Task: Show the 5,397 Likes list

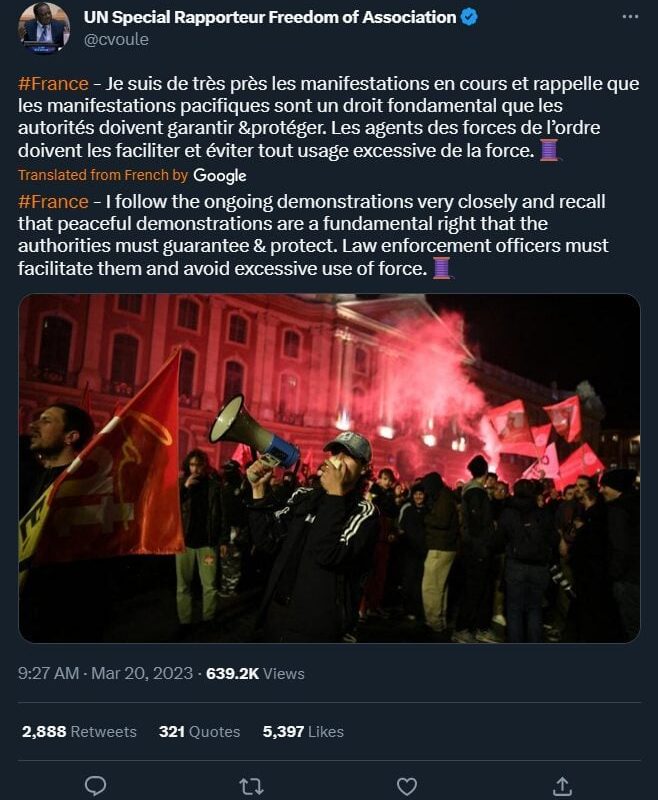Action: pyautogui.click(x=303, y=732)
